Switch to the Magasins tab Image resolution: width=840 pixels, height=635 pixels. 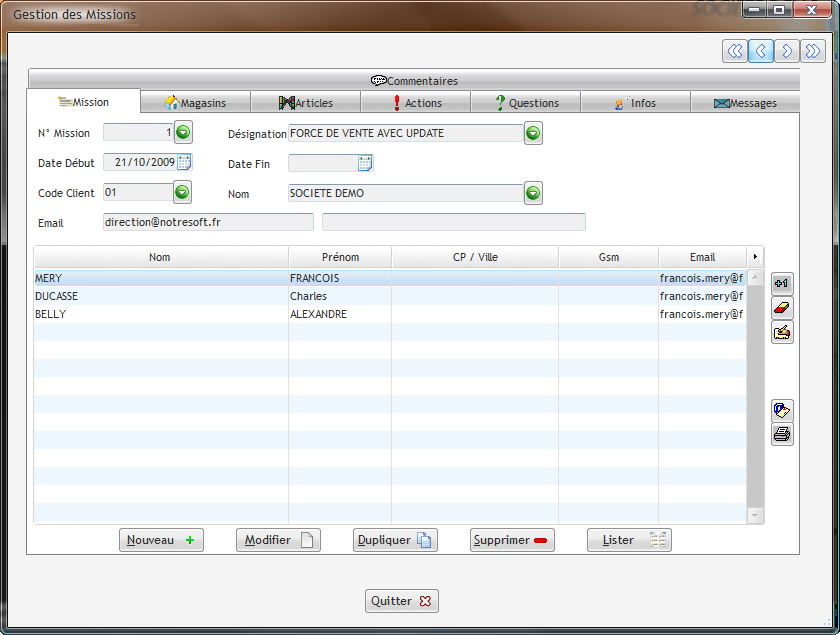195,102
